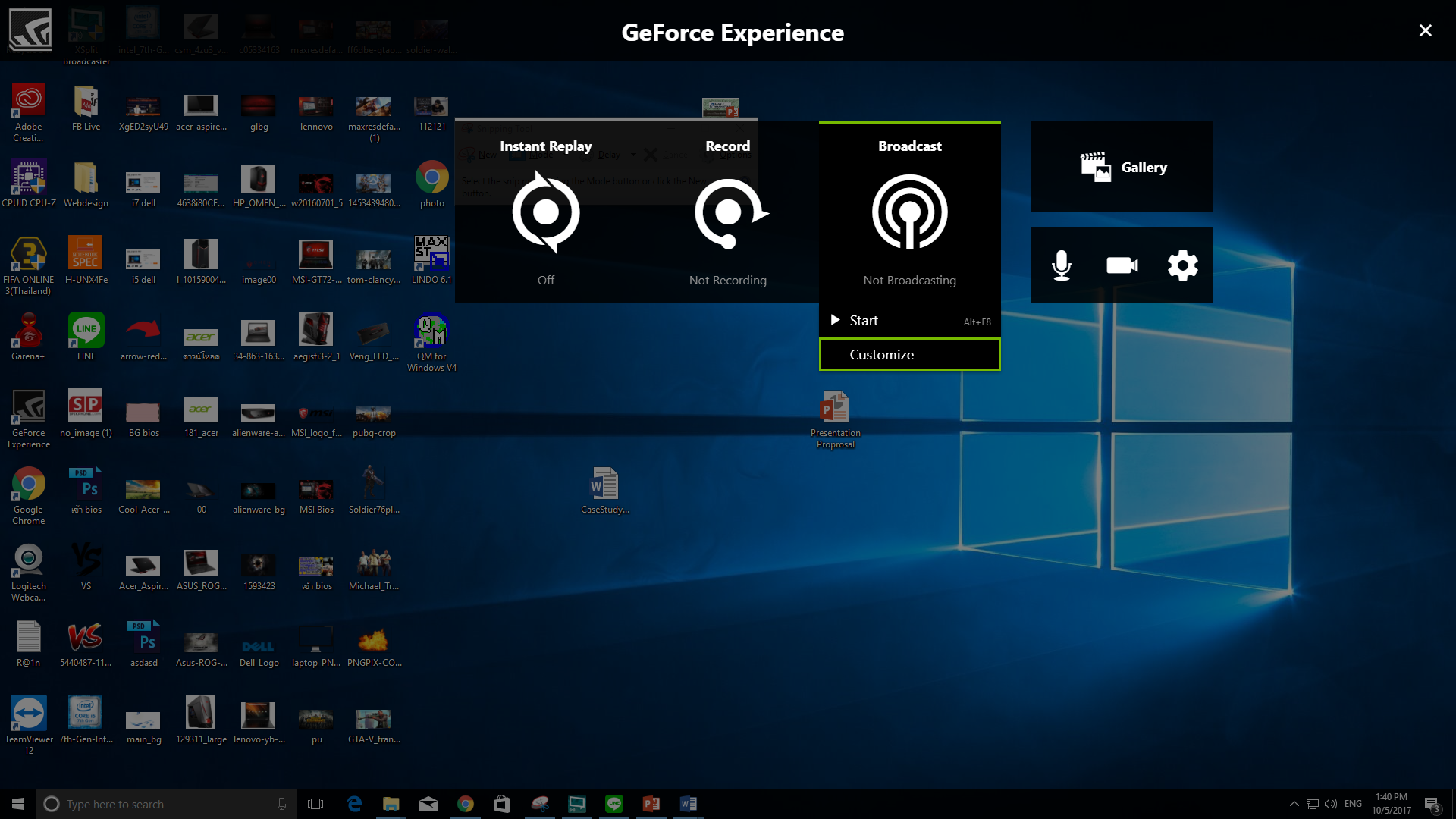This screenshot has width=1456, height=819.
Task: Select the TeamViewer 12 desktop icon
Action: coord(29,726)
